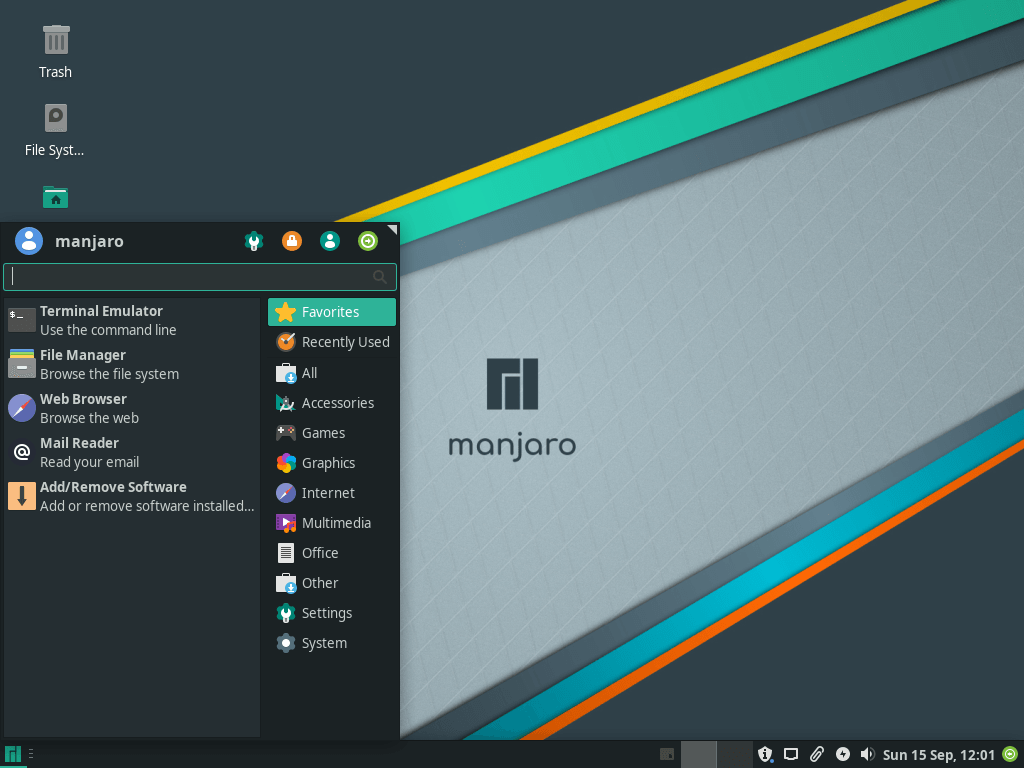Click the manjaro username label
The image size is (1024, 768).
tap(89, 242)
